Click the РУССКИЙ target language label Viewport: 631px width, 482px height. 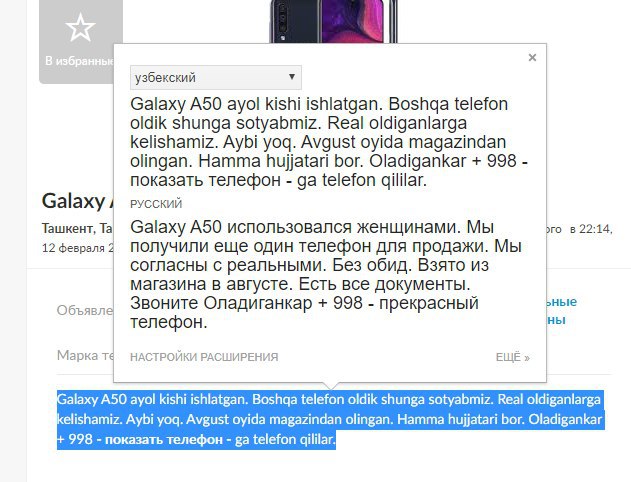(x=156, y=204)
